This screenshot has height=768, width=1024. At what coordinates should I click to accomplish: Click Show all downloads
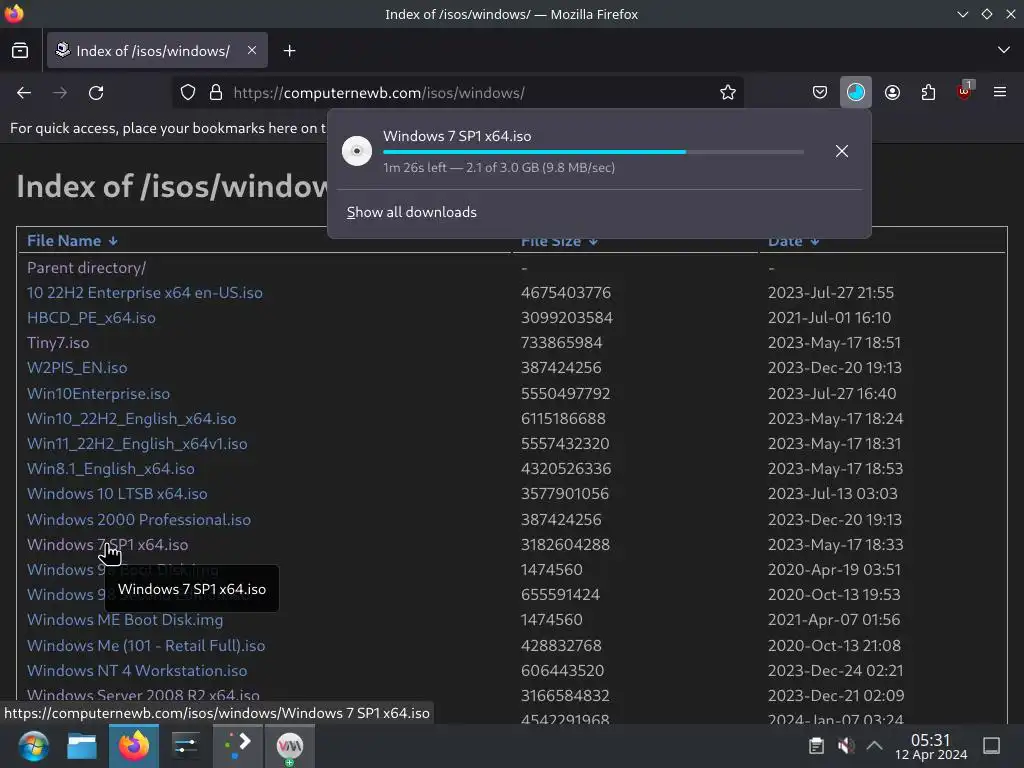[x=411, y=212]
